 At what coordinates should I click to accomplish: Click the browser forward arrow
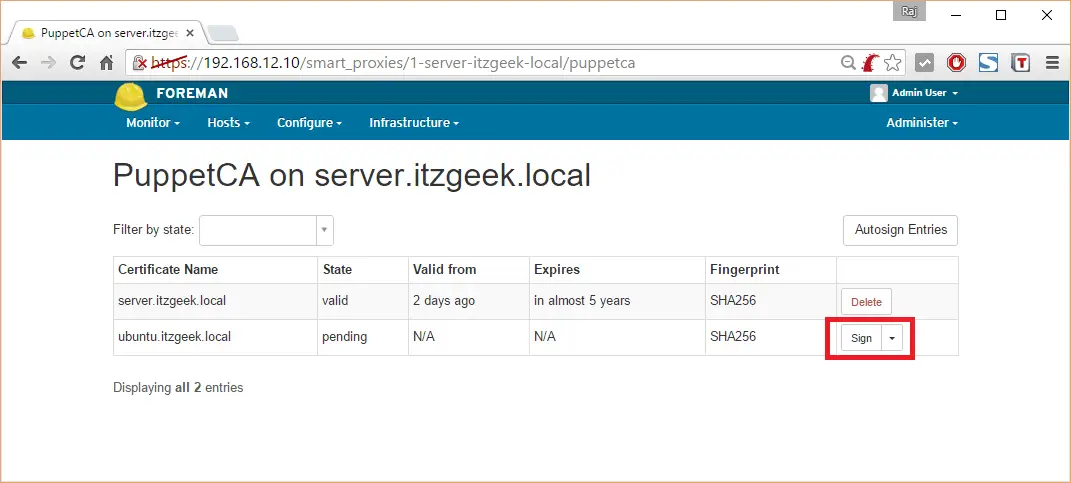[48, 63]
